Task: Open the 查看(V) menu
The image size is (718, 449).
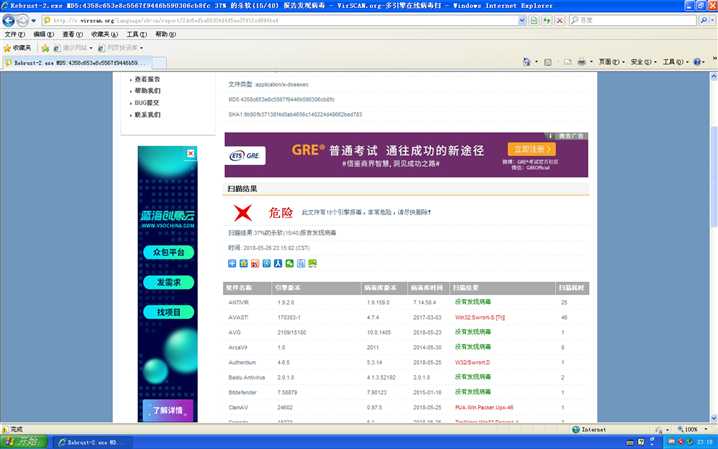Action: (72, 34)
